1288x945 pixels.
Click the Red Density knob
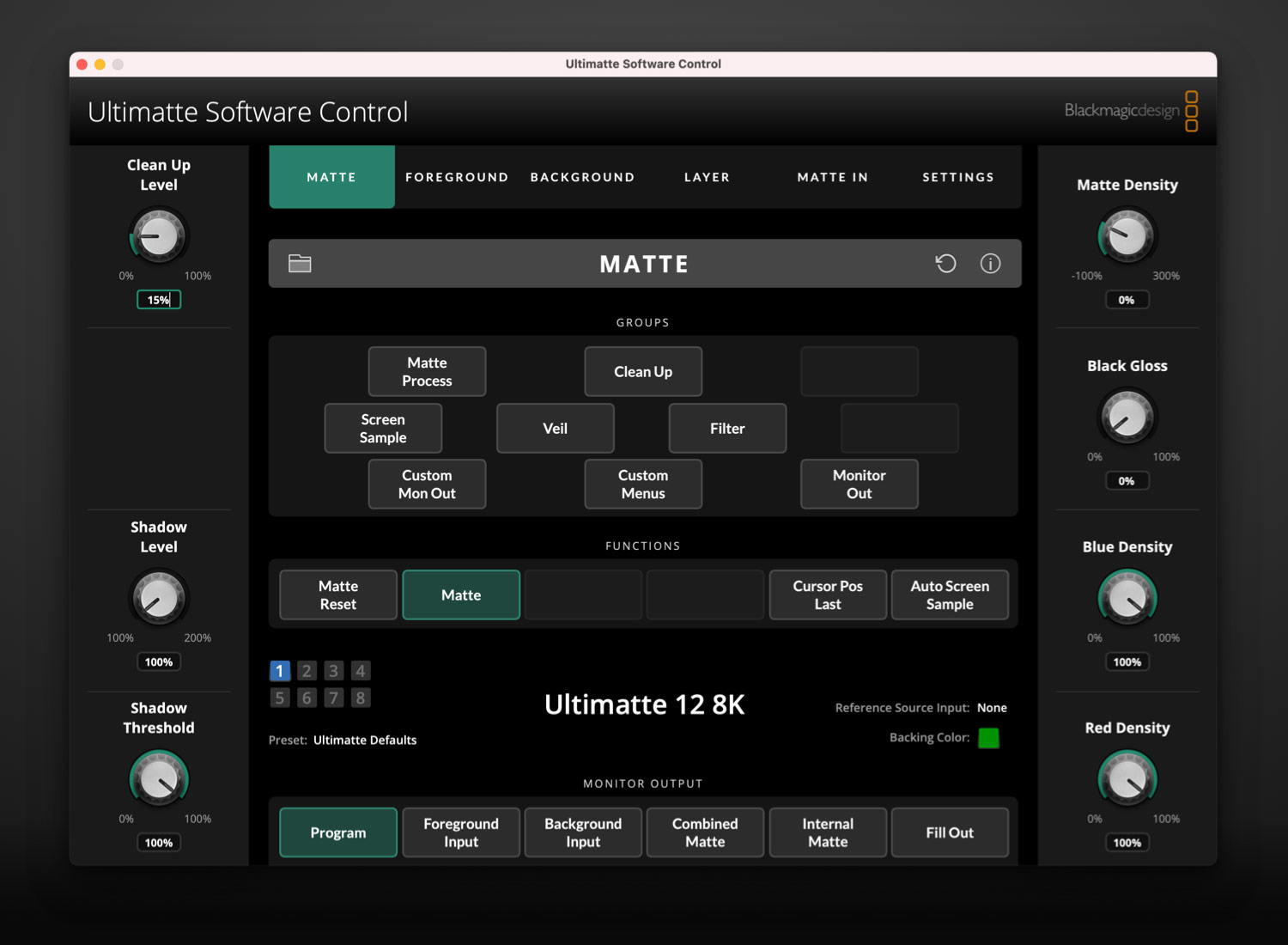tap(1127, 779)
